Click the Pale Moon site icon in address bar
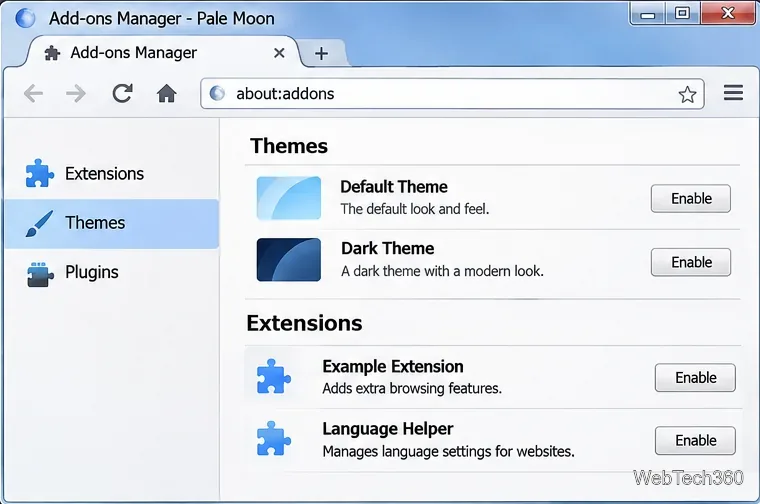The width and height of the screenshot is (760, 504). tap(217, 93)
